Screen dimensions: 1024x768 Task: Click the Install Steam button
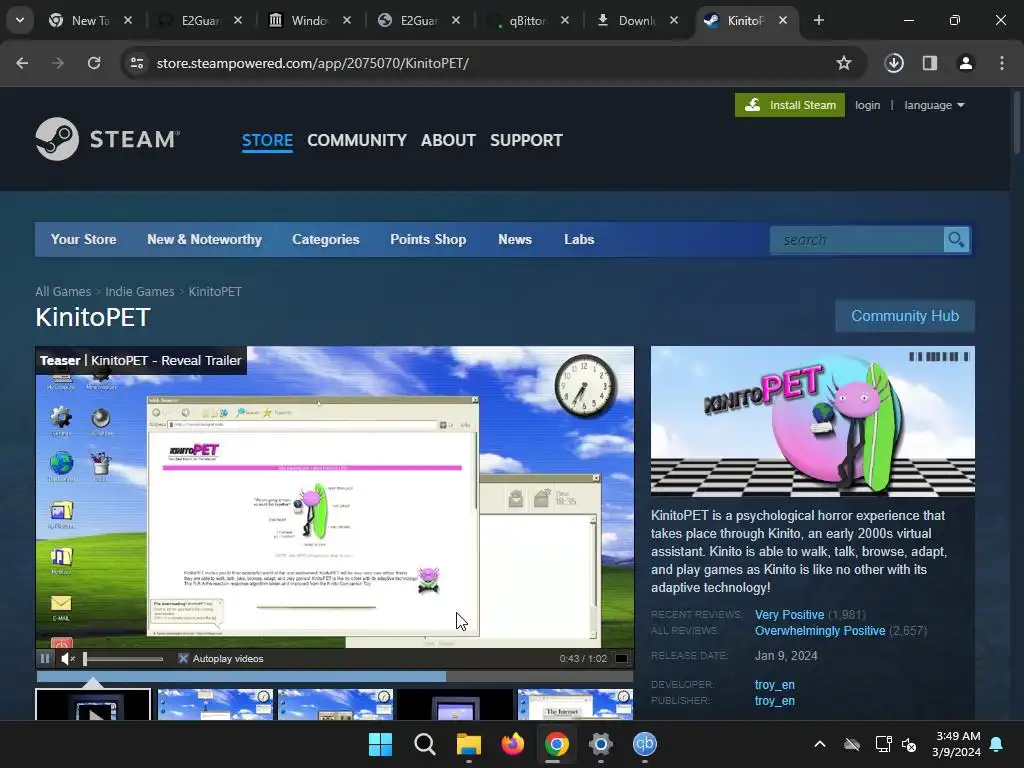point(790,105)
